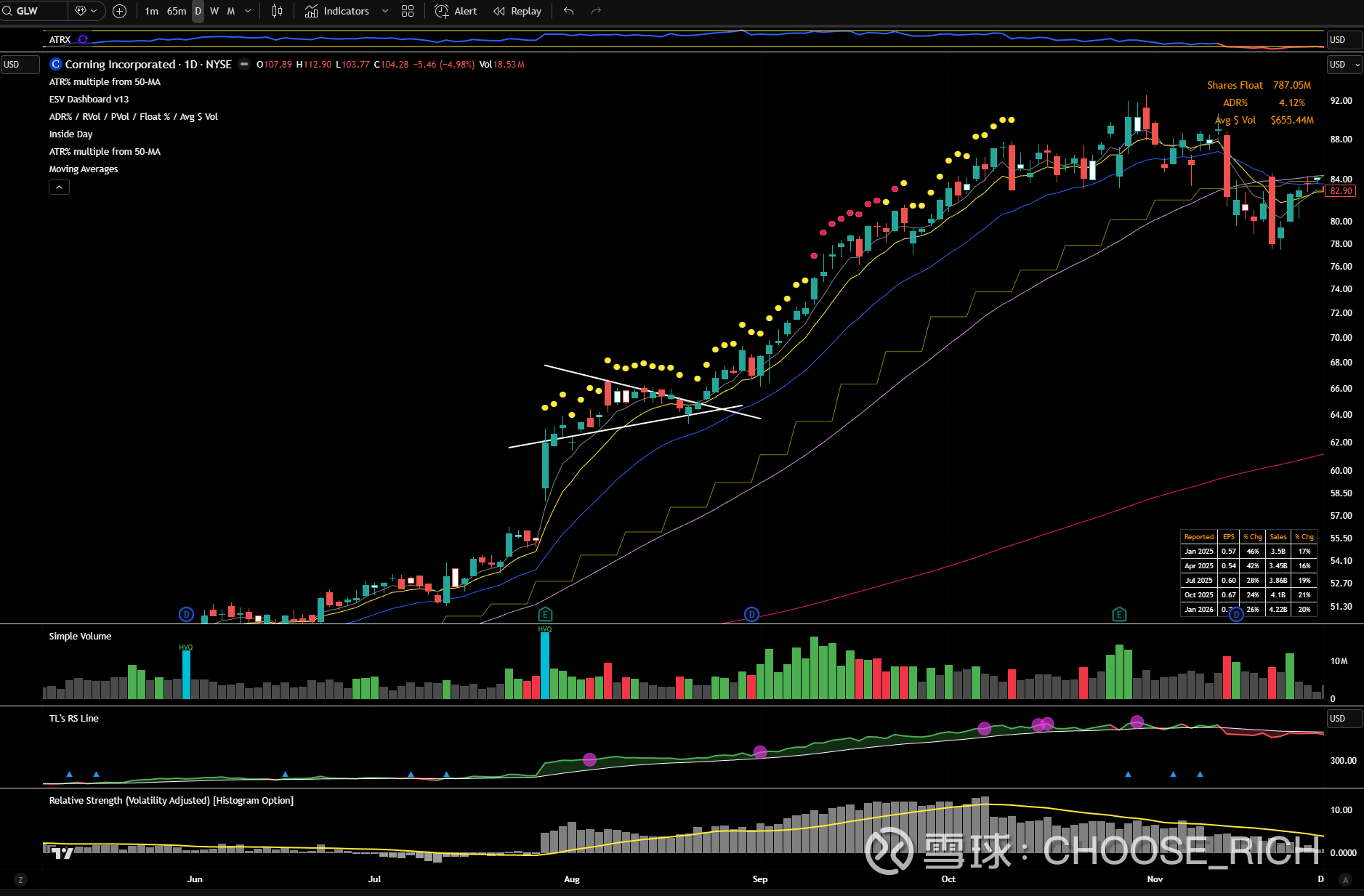Click the Sales column header
The height and width of the screenshot is (896, 1364).
coord(1278,537)
